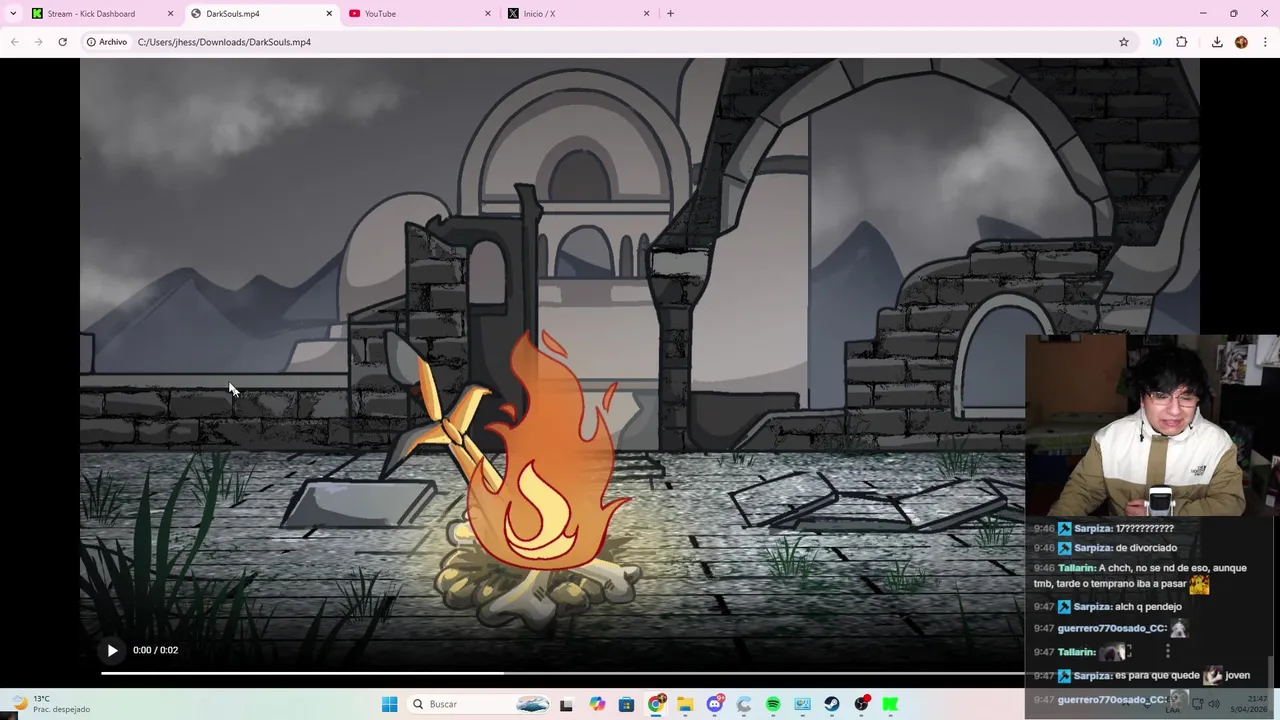The width and height of the screenshot is (1280, 720).
Task: Open File Explorer from the taskbar
Action: point(685,704)
